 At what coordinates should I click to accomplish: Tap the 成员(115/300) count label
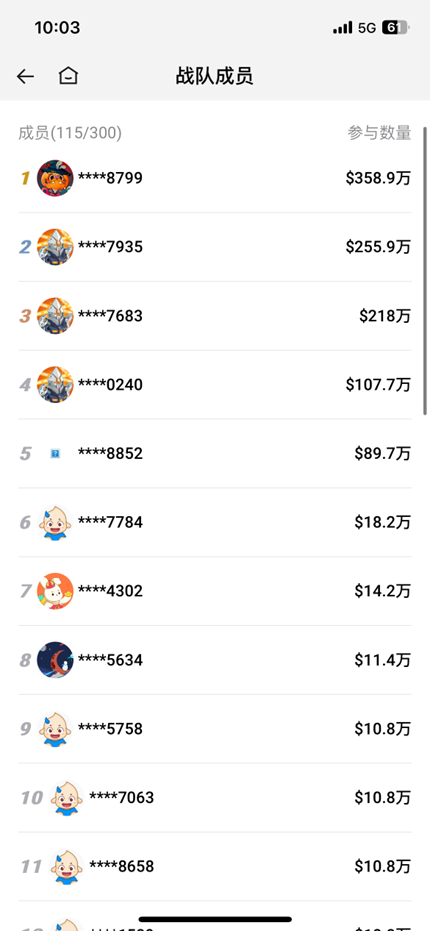tap(70, 132)
